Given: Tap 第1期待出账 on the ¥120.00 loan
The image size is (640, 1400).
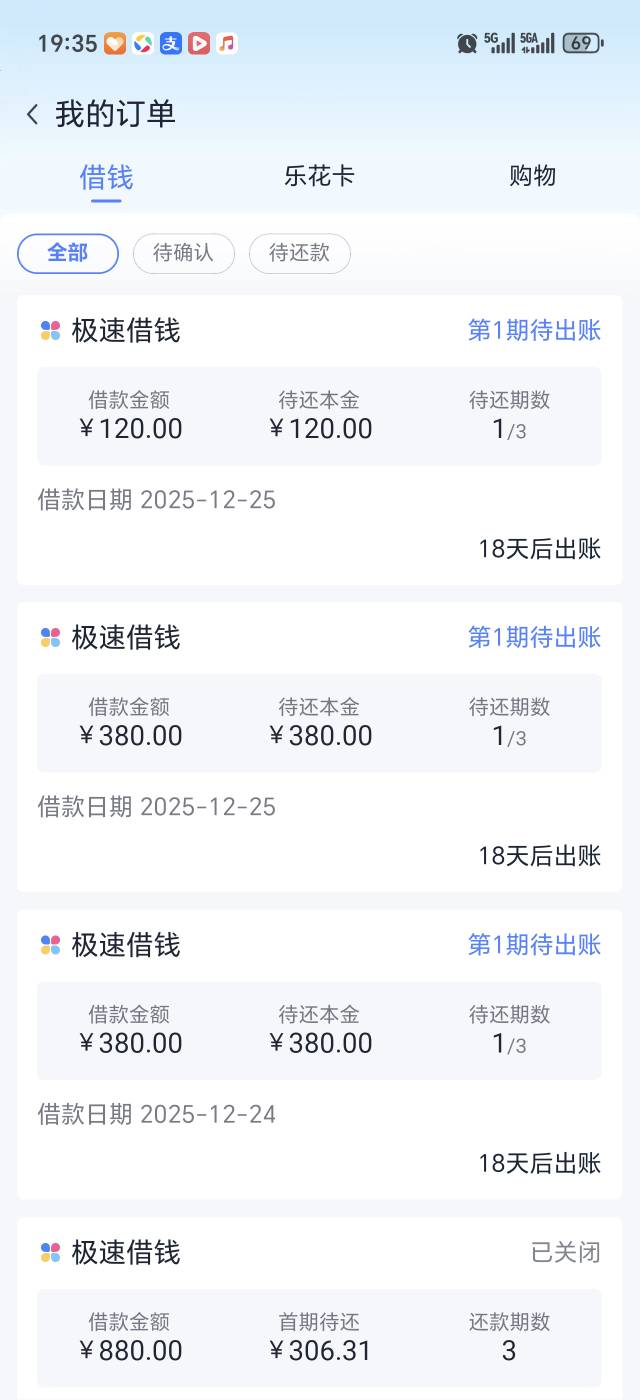Looking at the screenshot, I should point(534,331).
